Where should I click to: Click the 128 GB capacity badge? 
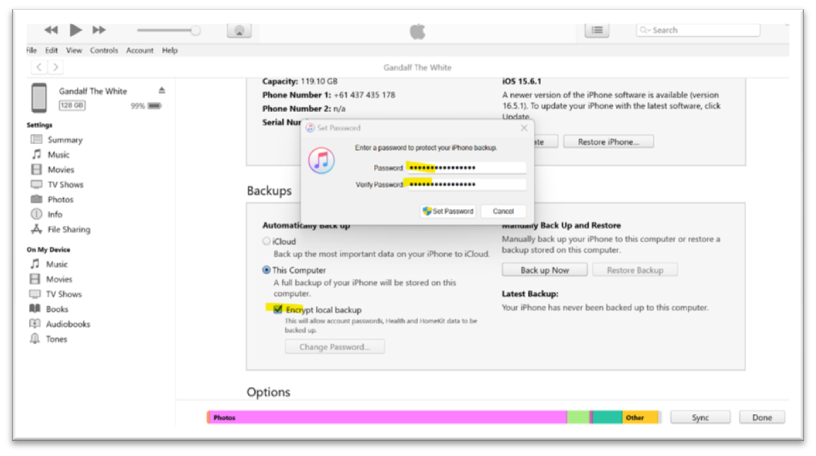(72, 105)
